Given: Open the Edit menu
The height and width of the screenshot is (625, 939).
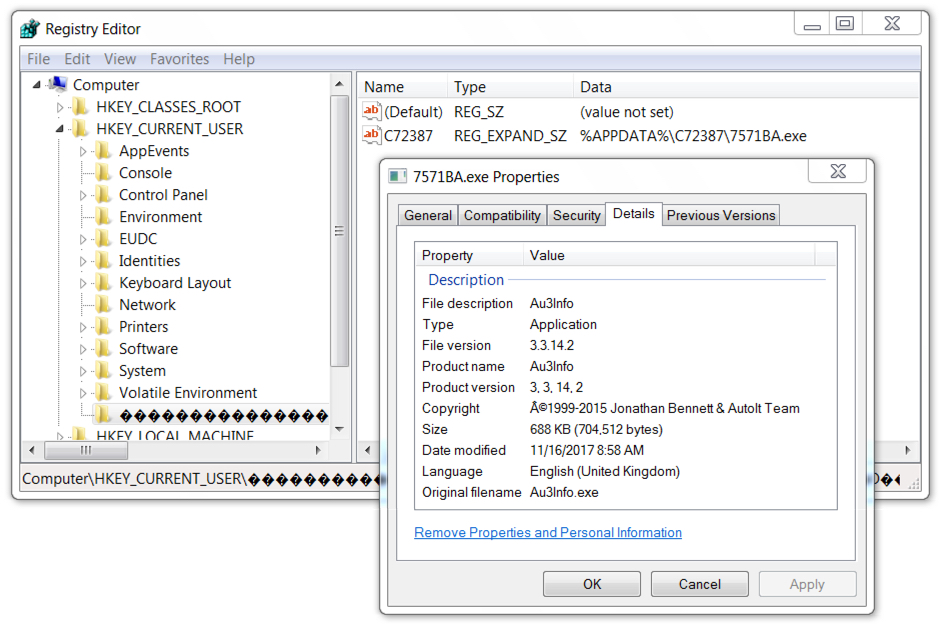Looking at the screenshot, I should point(77,59).
